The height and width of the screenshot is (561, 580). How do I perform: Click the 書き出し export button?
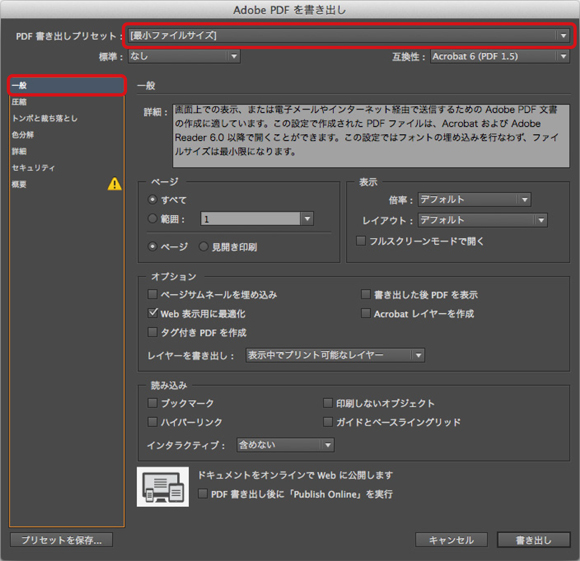[x=533, y=540]
